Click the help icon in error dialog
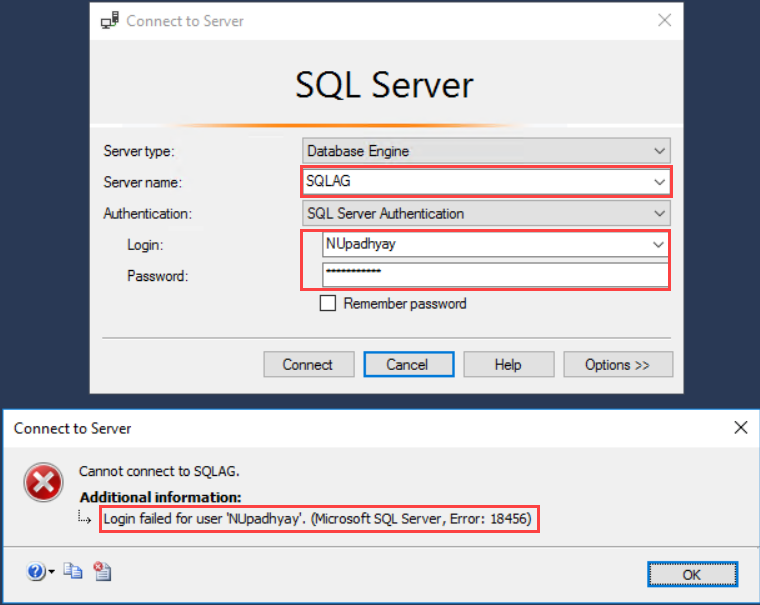760x605 pixels. 36,572
